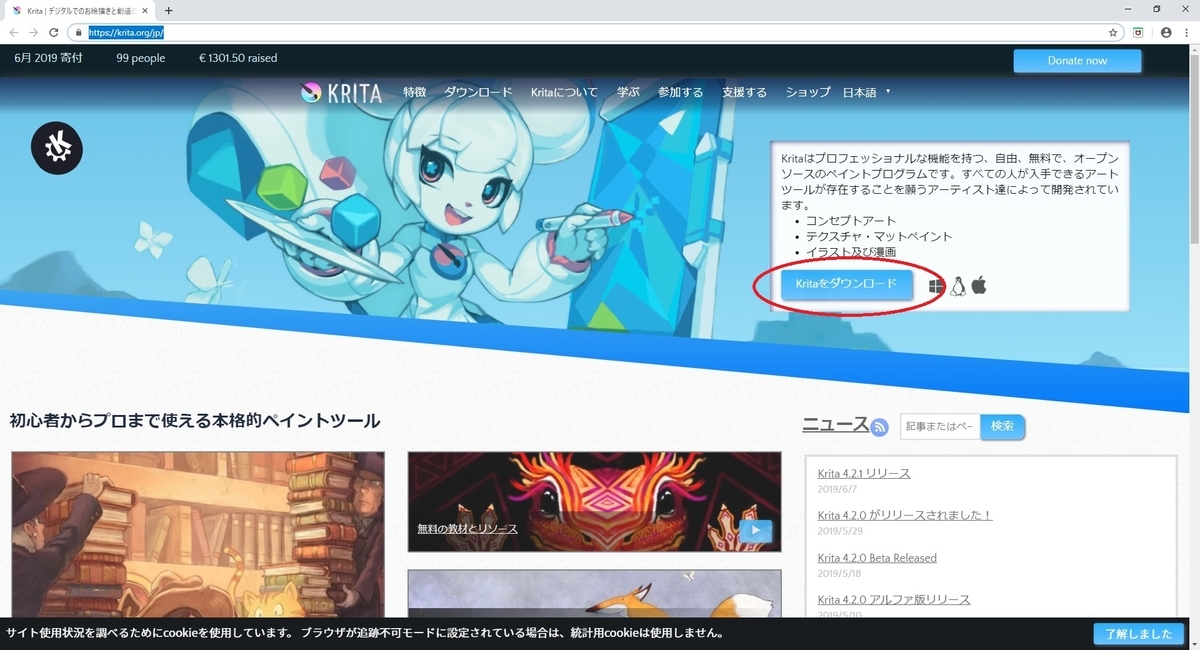Click the news search input field
Image resolution: width=1200 pixels, height=650 pixels.
[940, 427]
